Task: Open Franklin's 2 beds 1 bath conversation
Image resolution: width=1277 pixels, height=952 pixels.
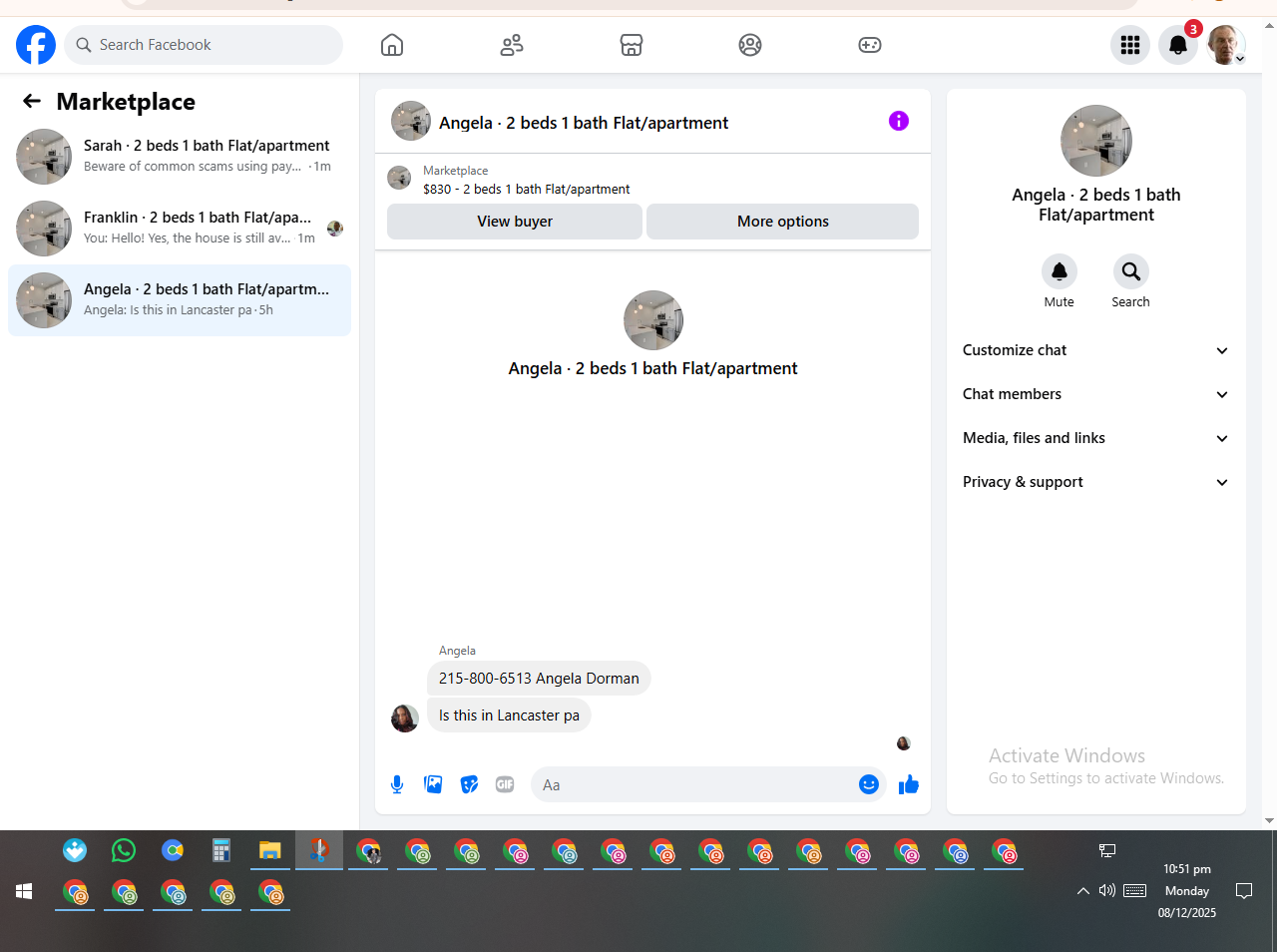Action: pyautogui.click(x=180, y=229)
